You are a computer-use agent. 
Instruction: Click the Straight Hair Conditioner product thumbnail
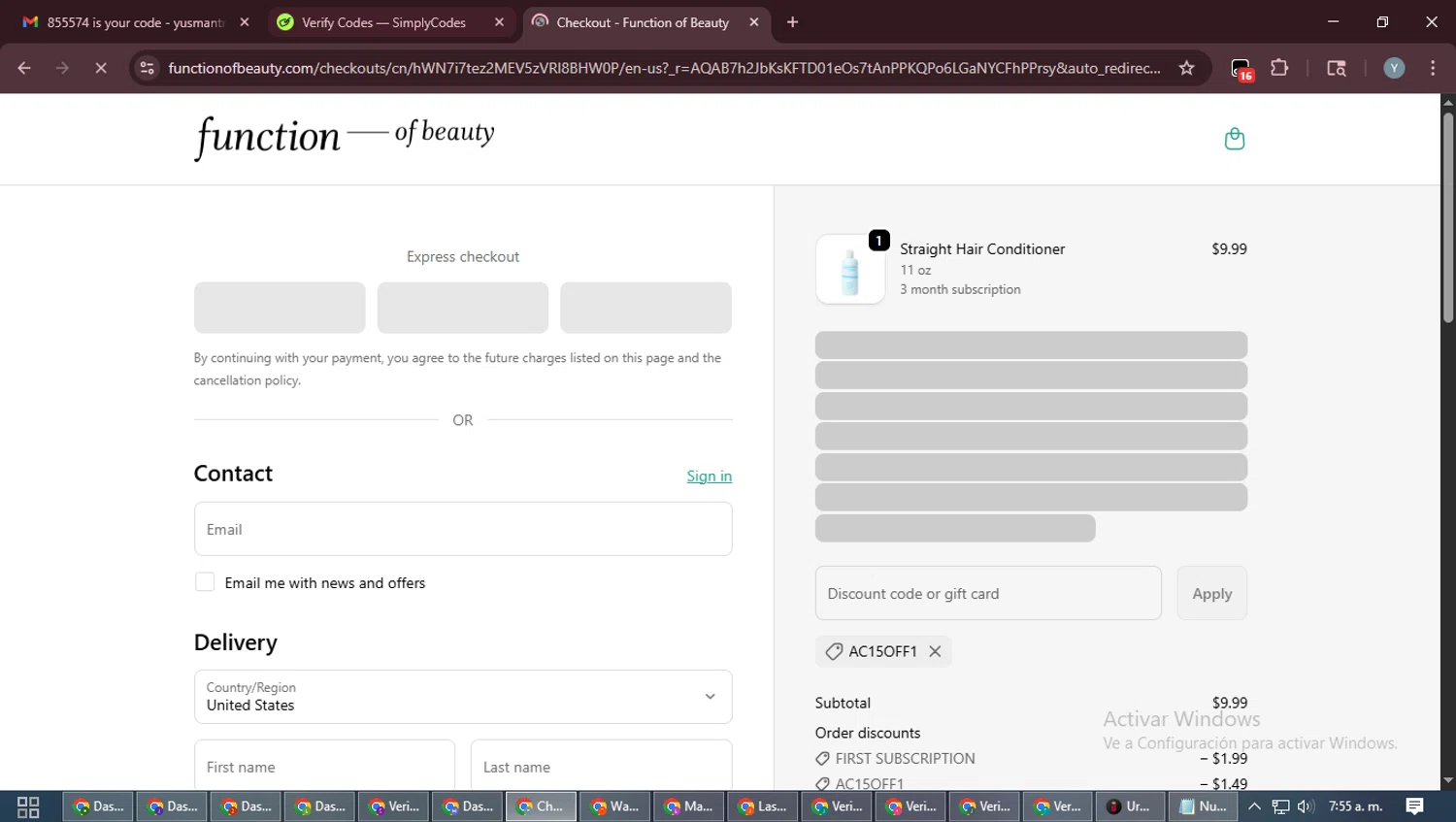point(850,270)
